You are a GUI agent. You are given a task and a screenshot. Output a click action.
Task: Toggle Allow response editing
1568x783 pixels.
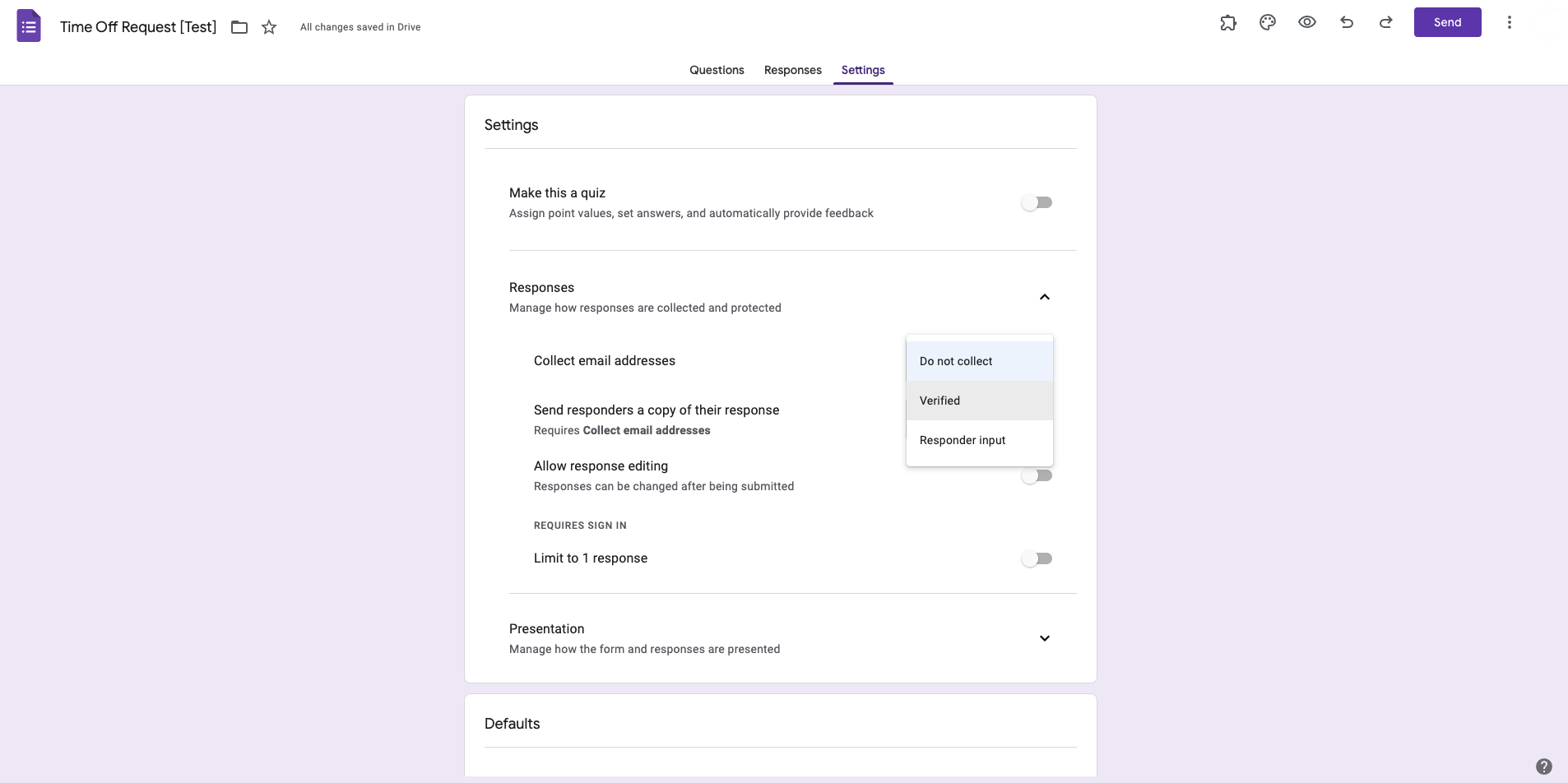tap(1037, 476)
